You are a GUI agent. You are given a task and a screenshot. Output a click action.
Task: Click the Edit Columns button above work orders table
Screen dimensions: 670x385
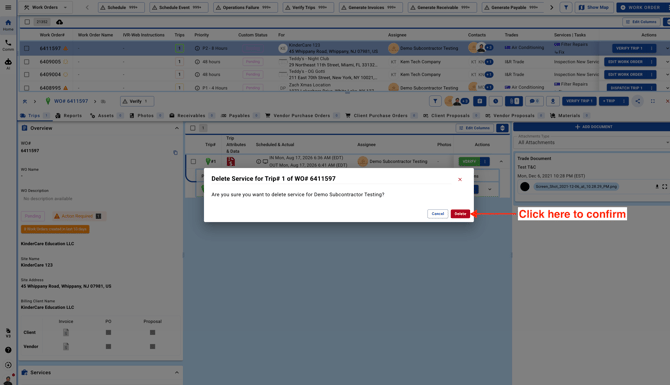tap(641, 22)
